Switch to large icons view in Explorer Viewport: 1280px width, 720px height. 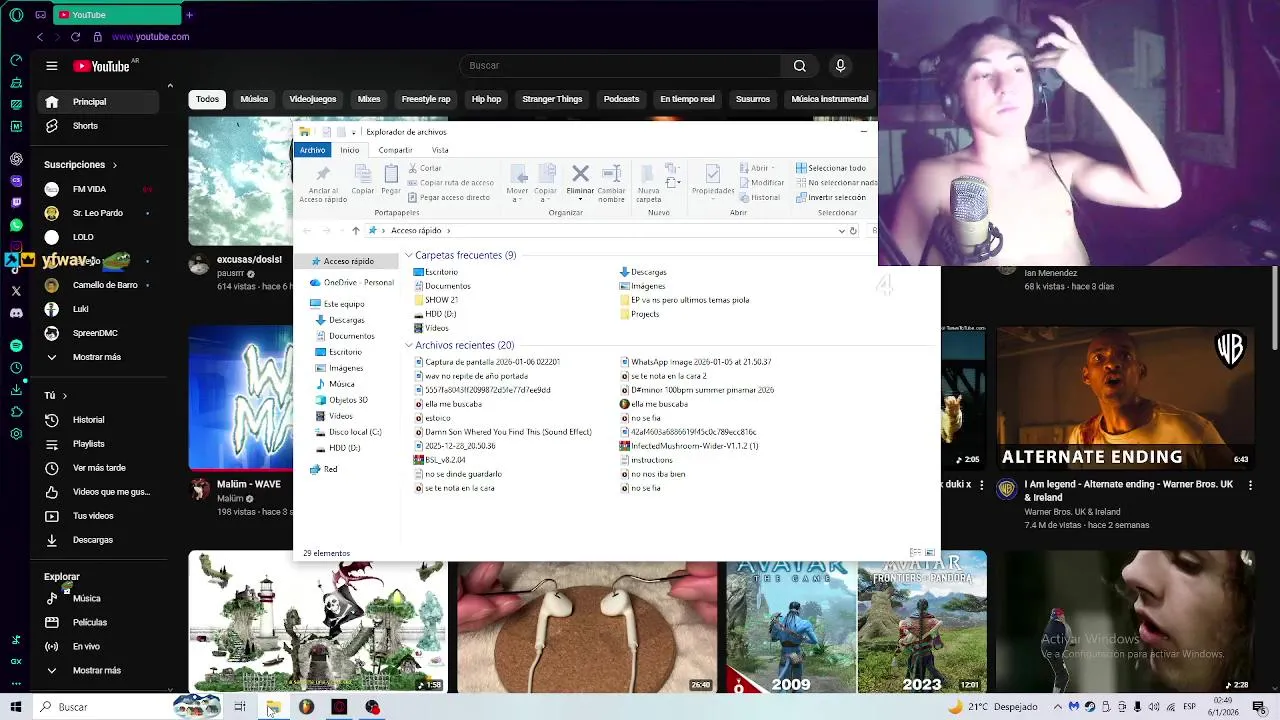point(930,553)
